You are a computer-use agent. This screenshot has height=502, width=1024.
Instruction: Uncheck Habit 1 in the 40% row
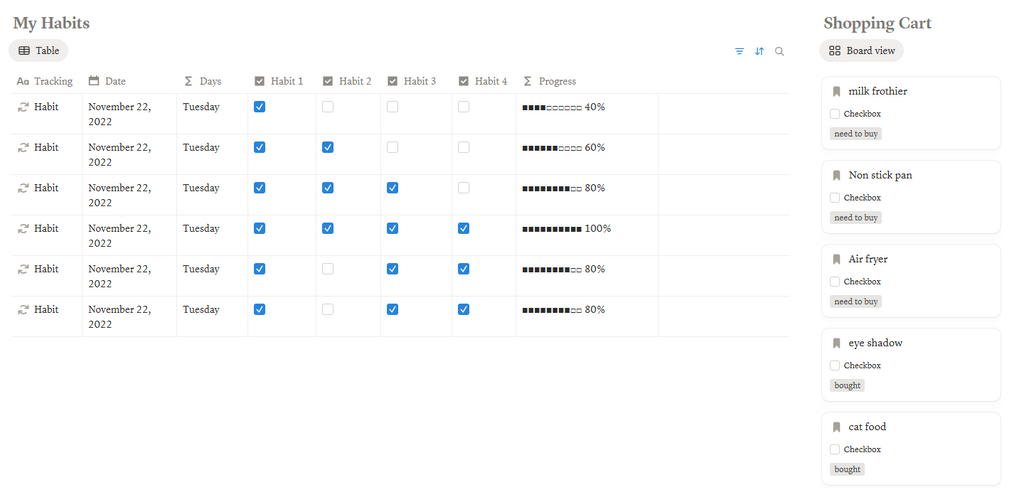tap(259, 107)
